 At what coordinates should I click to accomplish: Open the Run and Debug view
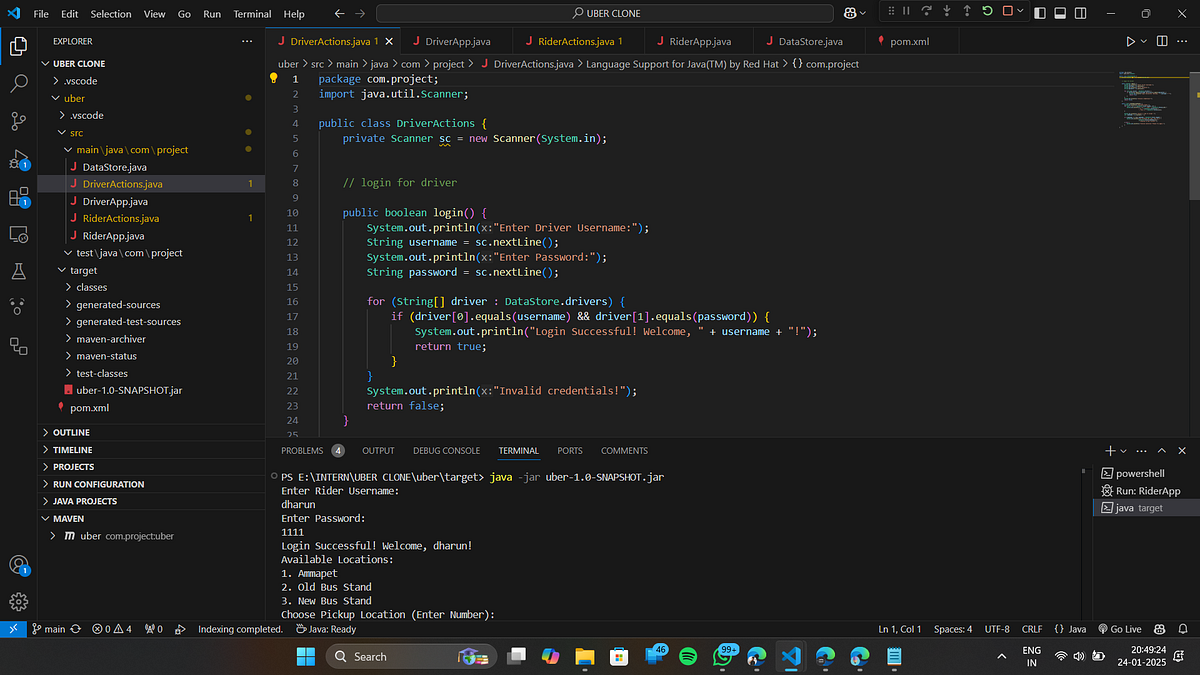point(19,160)
